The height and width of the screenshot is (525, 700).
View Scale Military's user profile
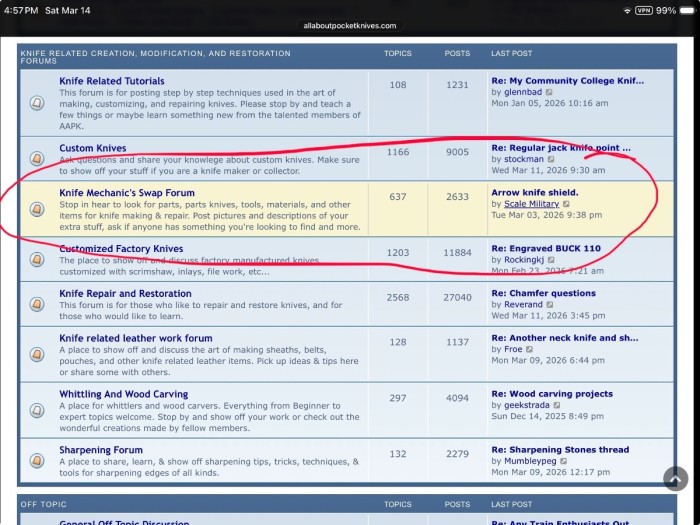[531, 204]
